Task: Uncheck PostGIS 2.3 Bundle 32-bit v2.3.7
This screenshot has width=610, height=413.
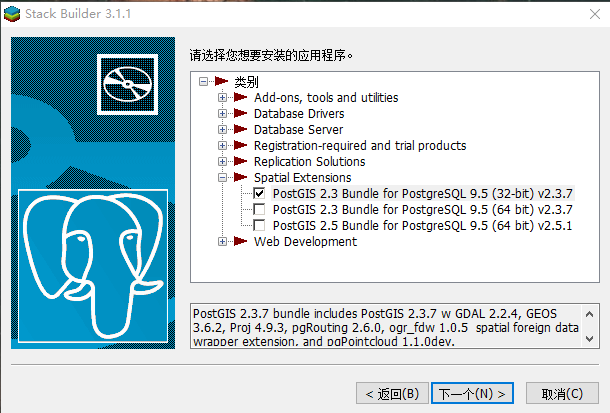Action: (x=259, y=193)
